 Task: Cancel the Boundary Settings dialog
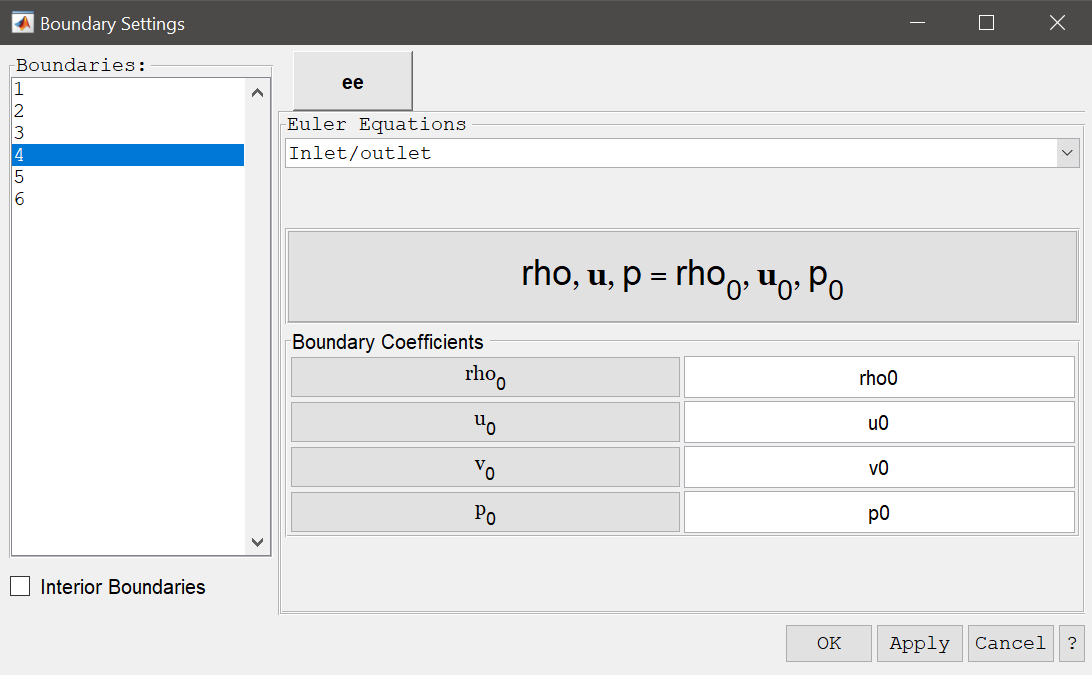(1011, 643)
